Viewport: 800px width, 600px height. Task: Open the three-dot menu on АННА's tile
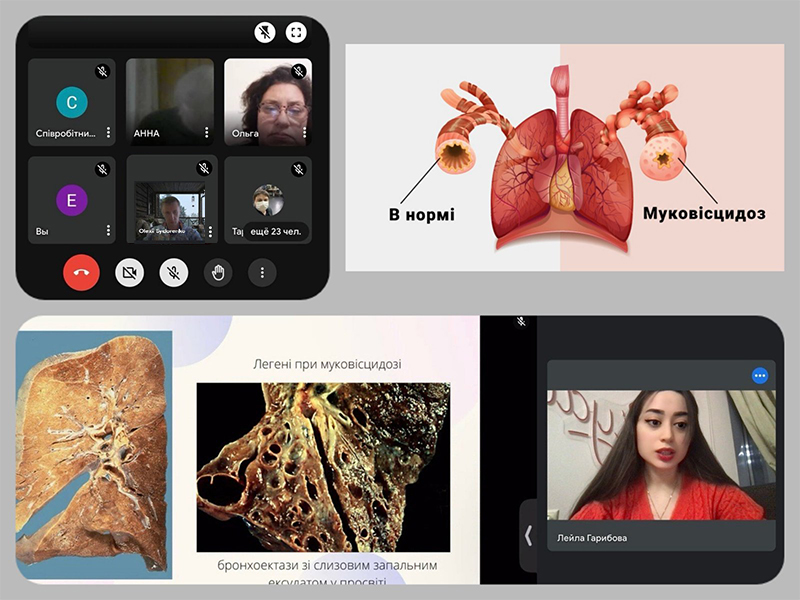(207, 133)
